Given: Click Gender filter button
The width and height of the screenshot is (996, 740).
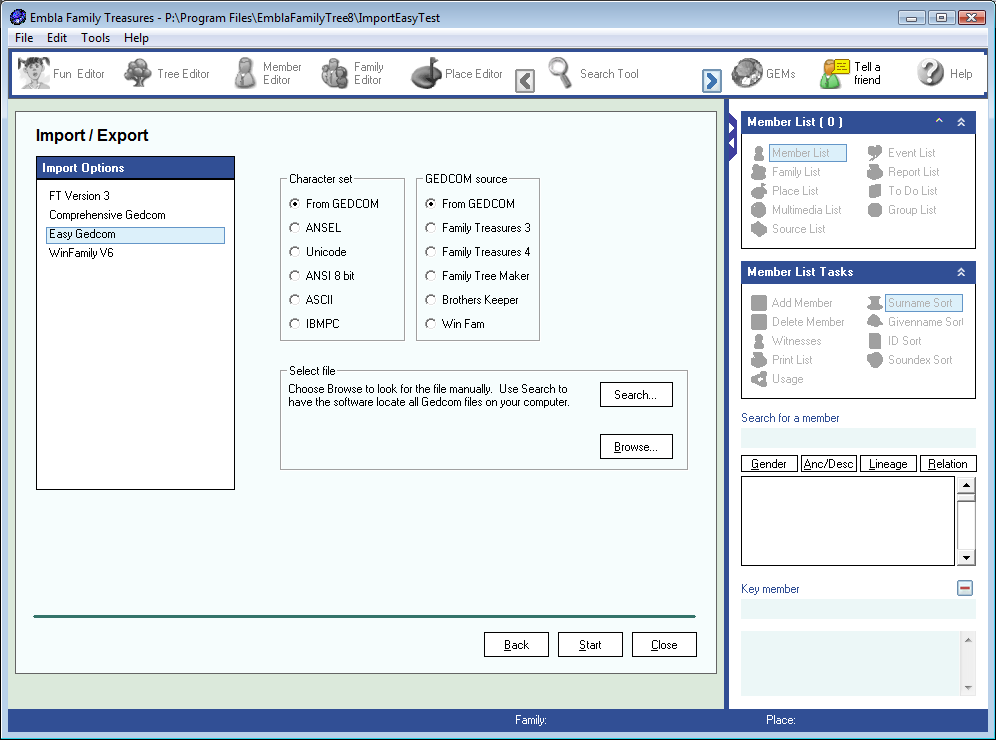Looking at the screenshot, I should pos(769,464).
